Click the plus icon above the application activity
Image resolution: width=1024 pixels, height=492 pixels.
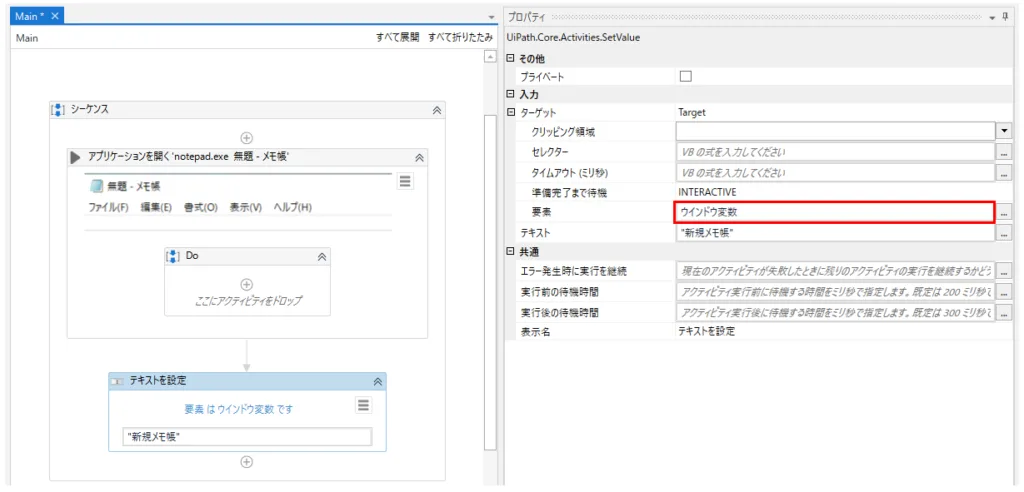coord(247,138)
